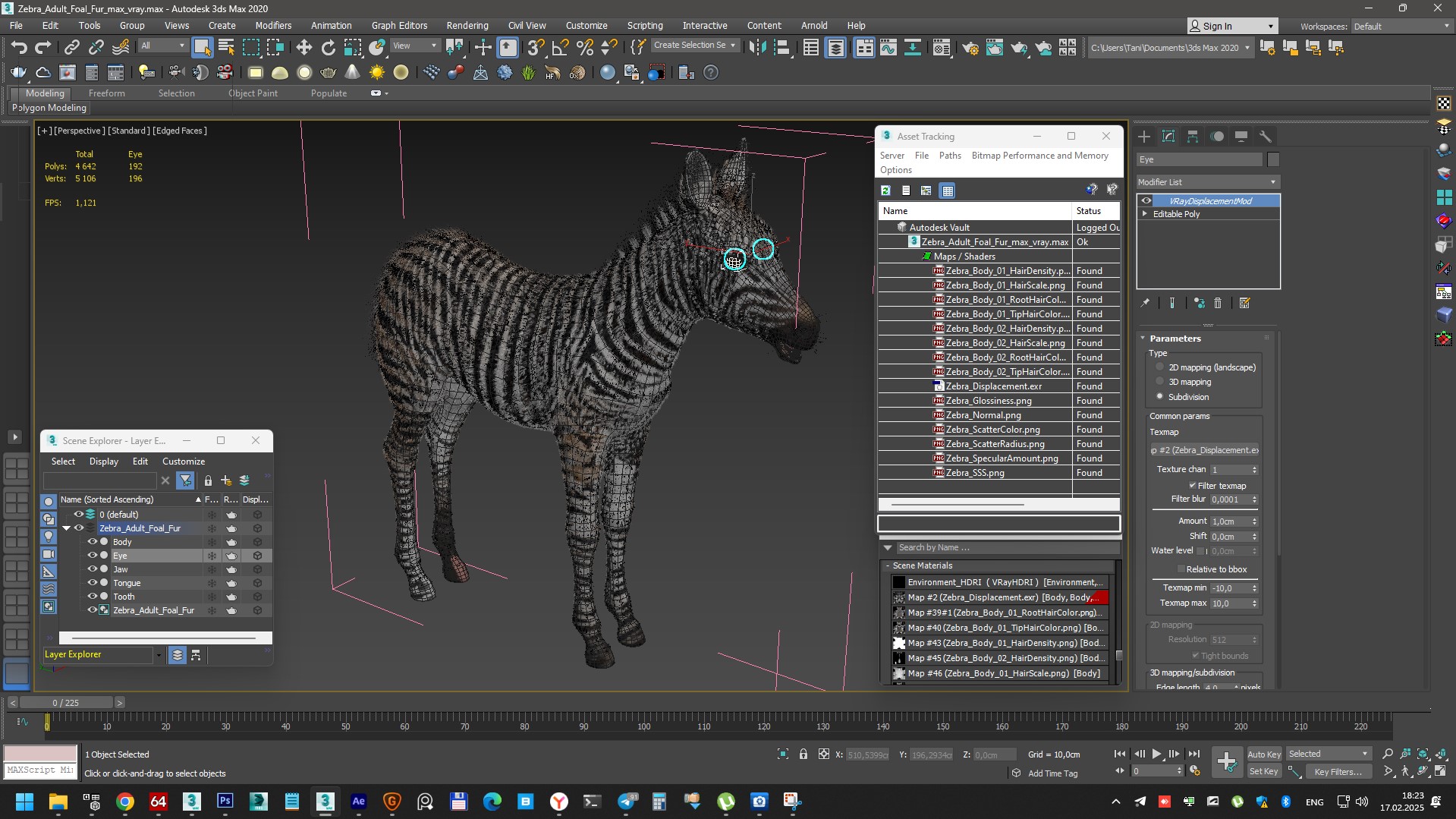Uncheck Filter texmap checkbox
Screen dimensions: 1456x819
point(1192,486)
